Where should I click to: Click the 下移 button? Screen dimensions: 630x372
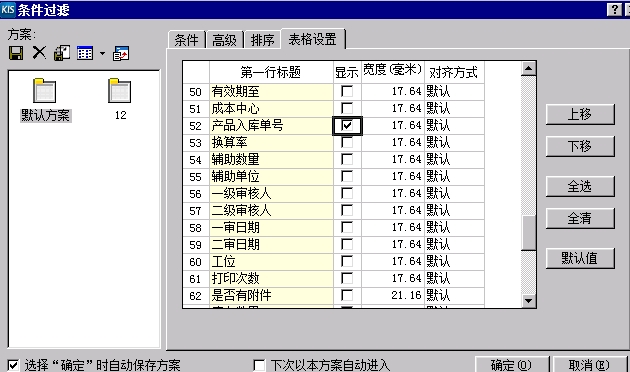click(580, 146)
